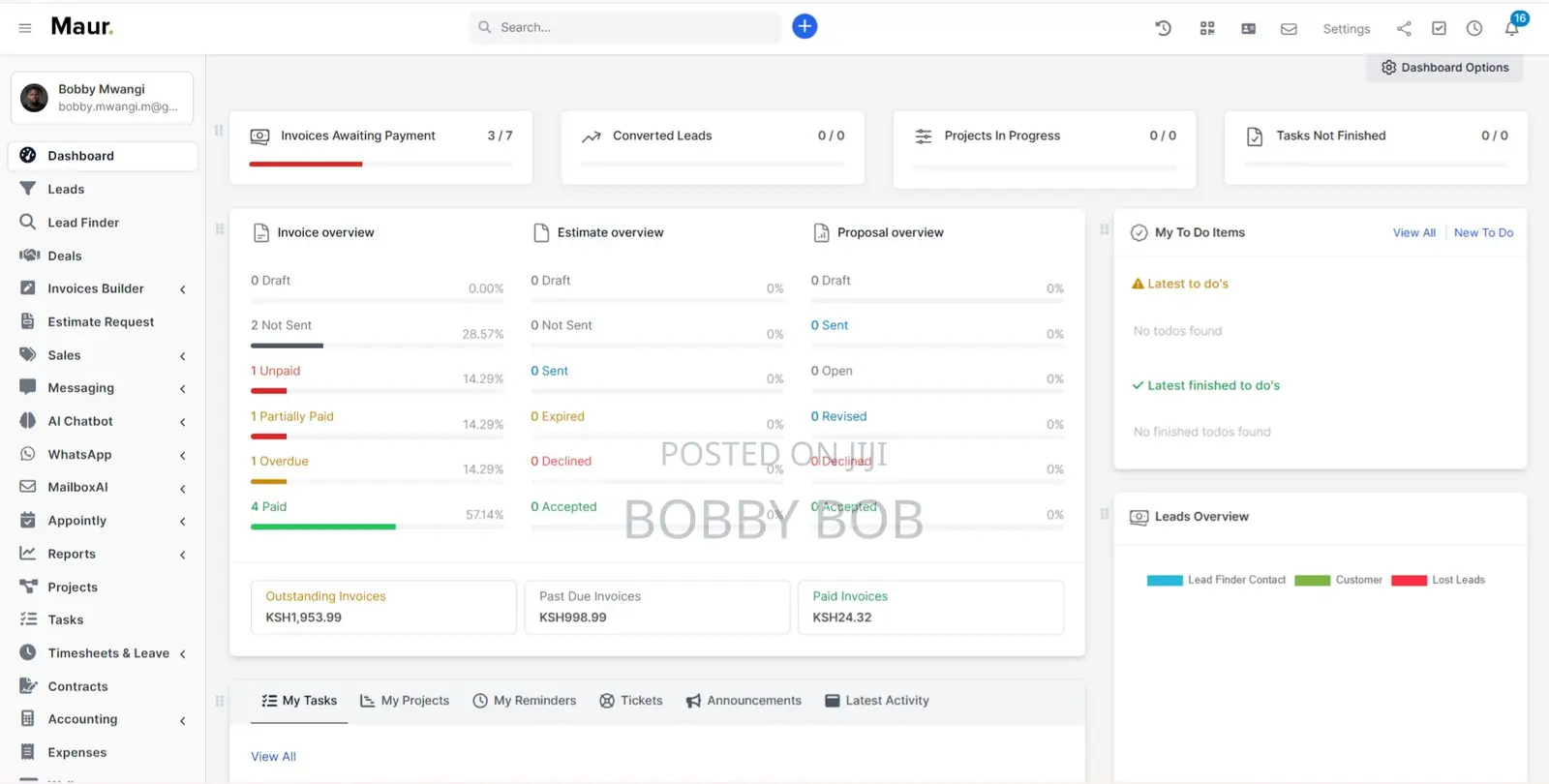
Task: Switch to the Announcements tab
Action: click(x=744, y=701)
